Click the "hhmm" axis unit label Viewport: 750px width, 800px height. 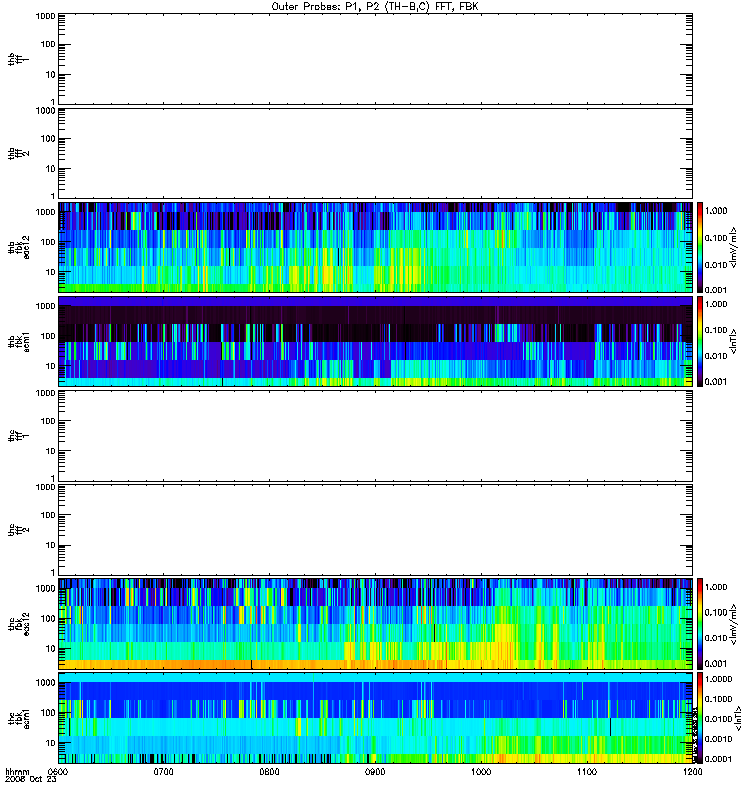[x=17, y=771]
